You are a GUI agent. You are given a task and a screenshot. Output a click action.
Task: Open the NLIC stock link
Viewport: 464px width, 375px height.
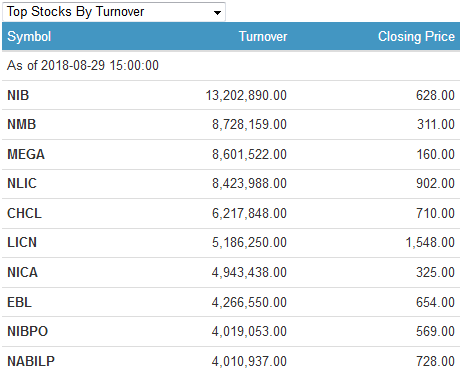coord(22,183)
